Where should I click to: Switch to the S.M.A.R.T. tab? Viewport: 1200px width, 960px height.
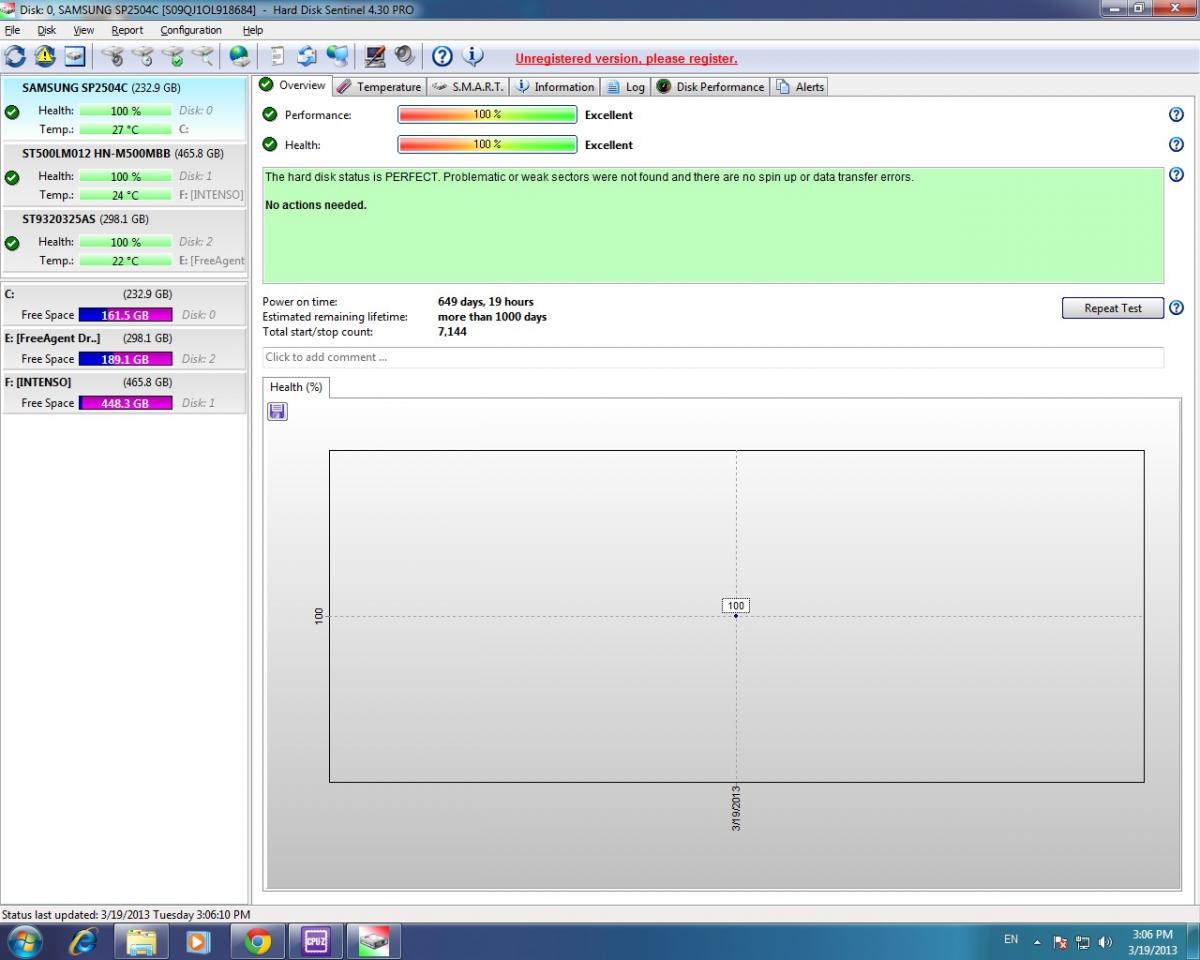[x=468, y=87]
